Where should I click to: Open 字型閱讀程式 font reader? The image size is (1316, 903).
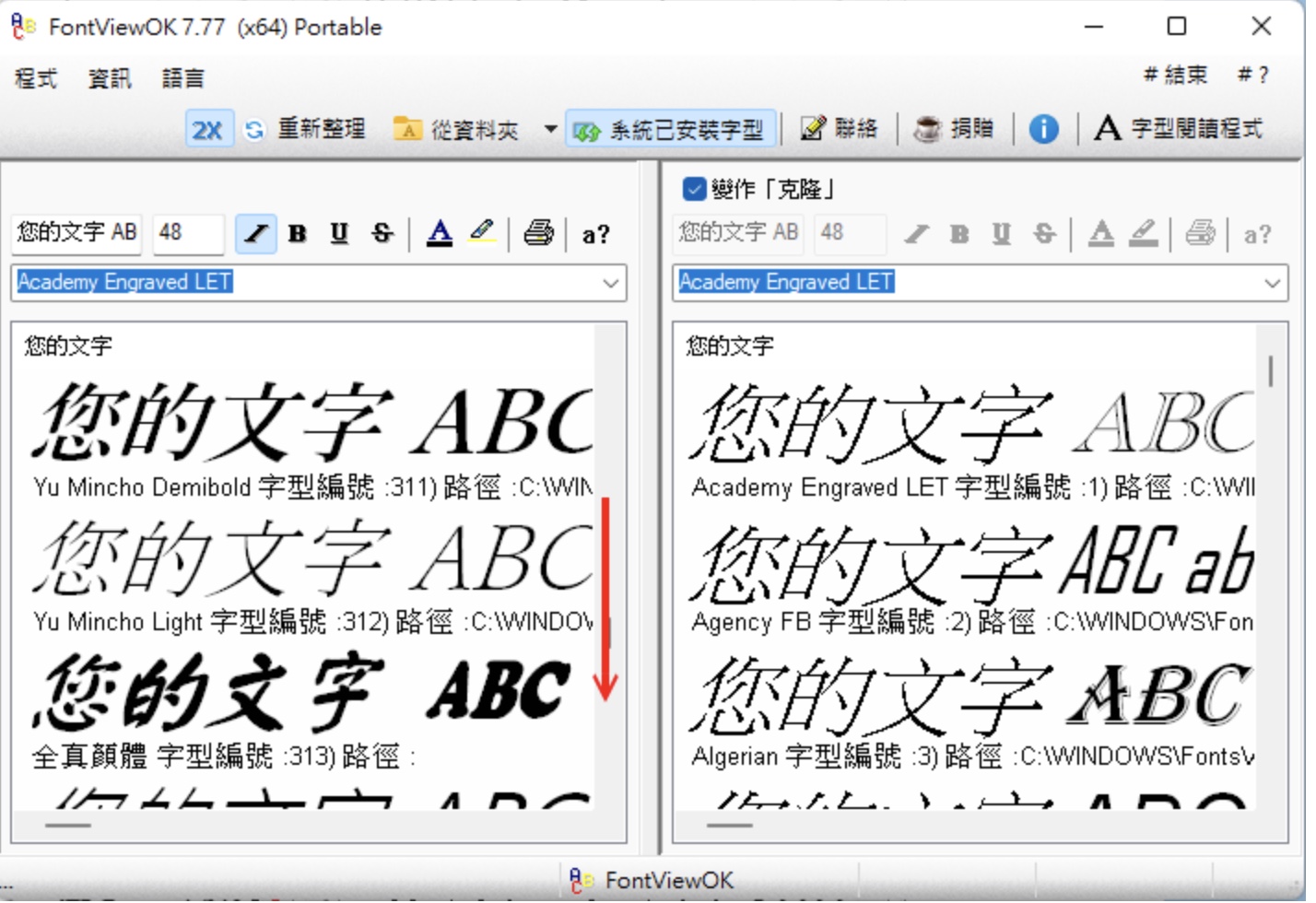click(x=1178, y=129)
